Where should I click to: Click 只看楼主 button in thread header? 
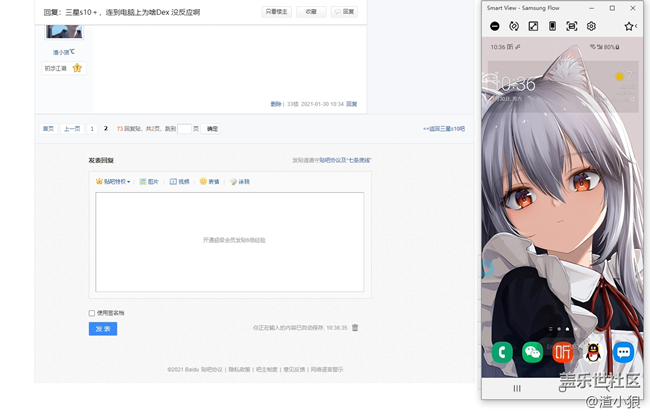tap(276, 12)
